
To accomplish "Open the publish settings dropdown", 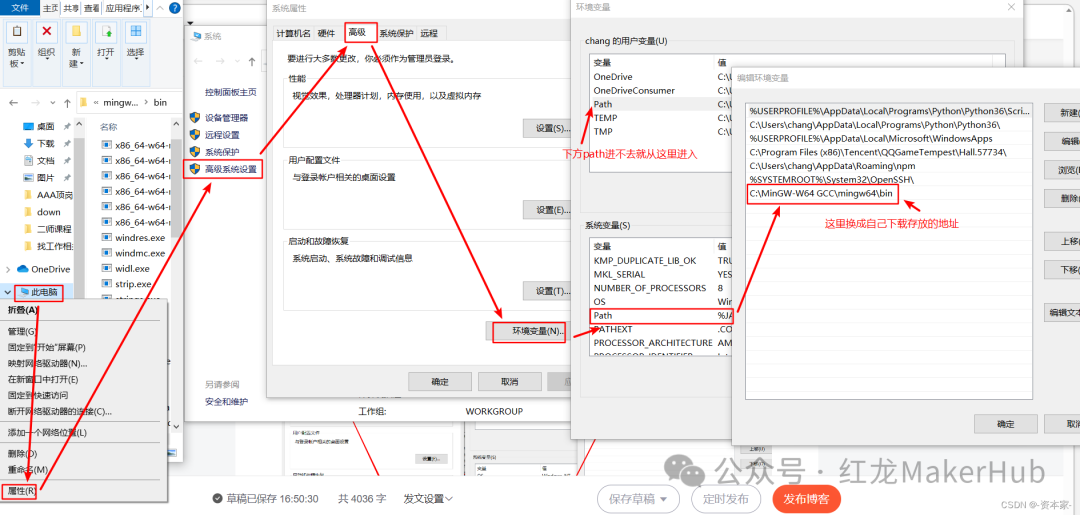I will click(x=428, y=498).
